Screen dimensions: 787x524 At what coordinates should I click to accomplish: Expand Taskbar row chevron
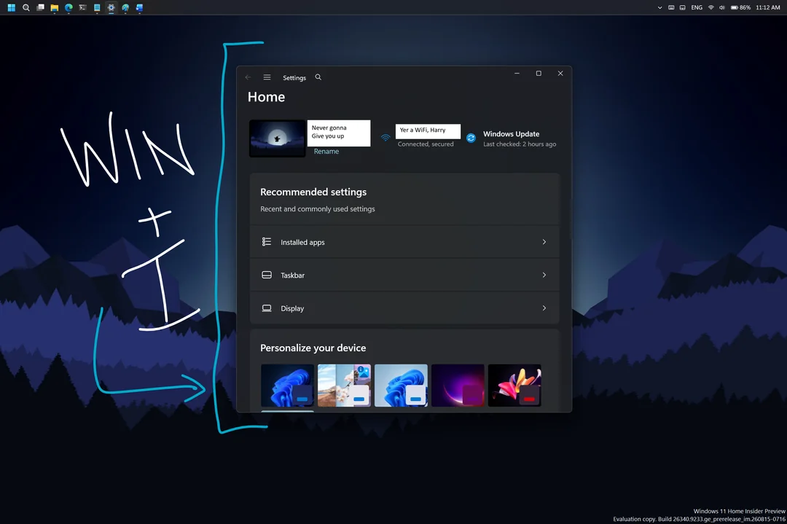pyautogui.click(x=544, y=275)
